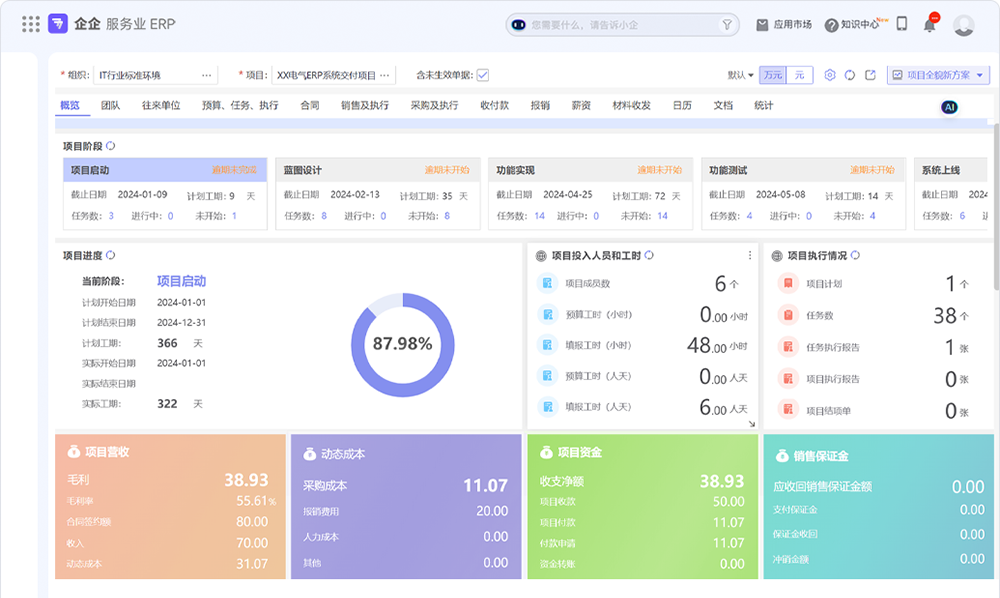Click the notification bell icon
The image size is (1000, 598).
pos(930,24)
